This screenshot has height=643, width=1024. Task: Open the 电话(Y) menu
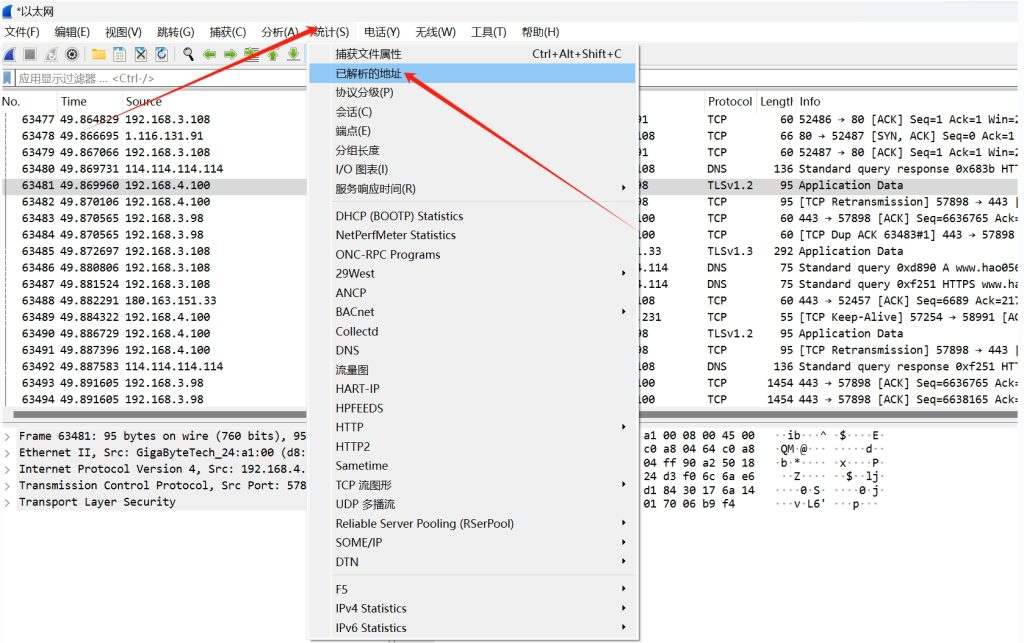click(x=382, y=32)
